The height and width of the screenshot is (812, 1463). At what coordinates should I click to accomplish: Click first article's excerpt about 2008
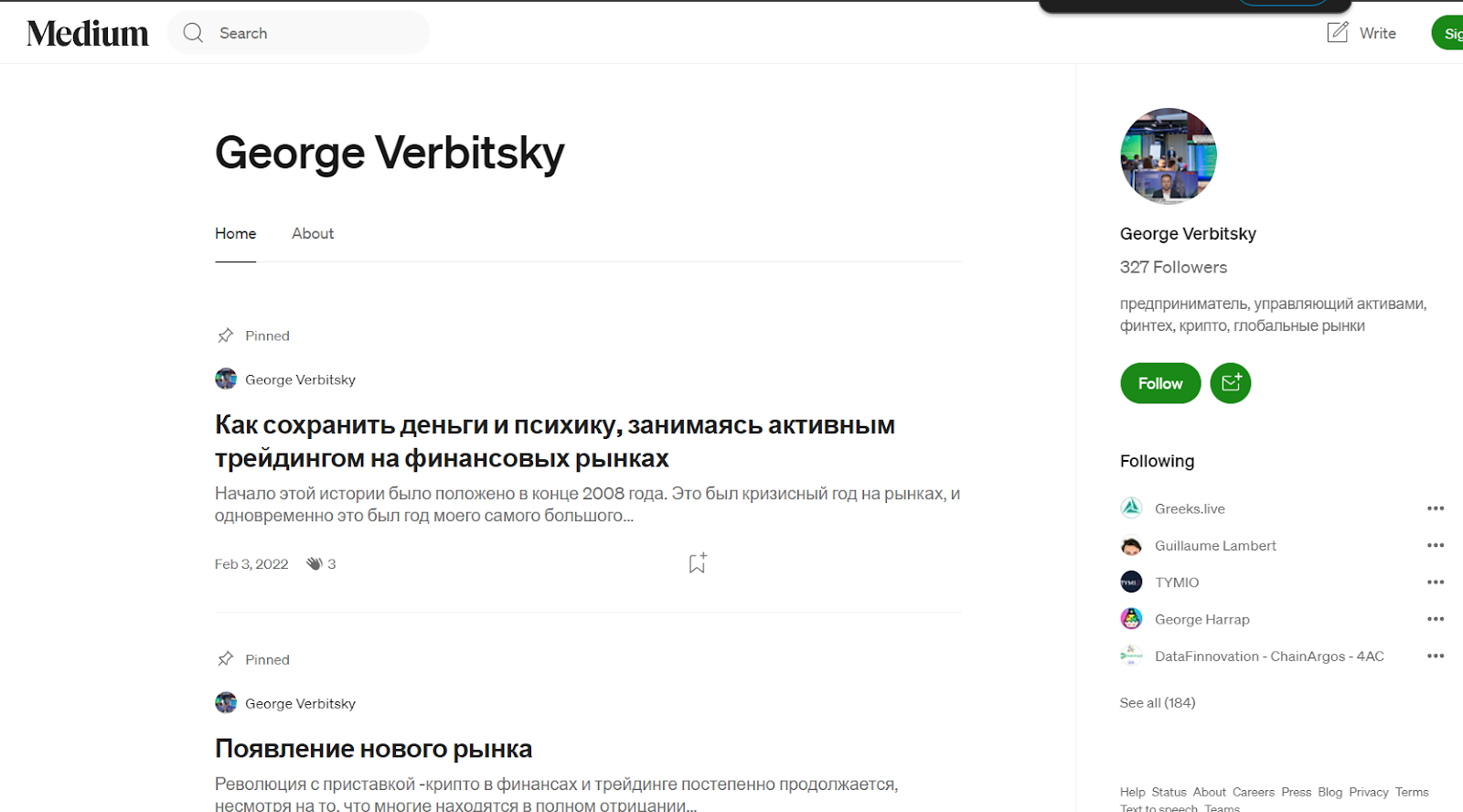[587, 504]
